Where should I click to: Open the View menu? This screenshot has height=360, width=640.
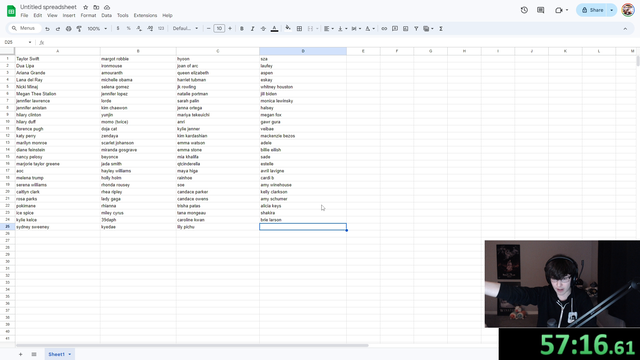[x=52, y=16]
